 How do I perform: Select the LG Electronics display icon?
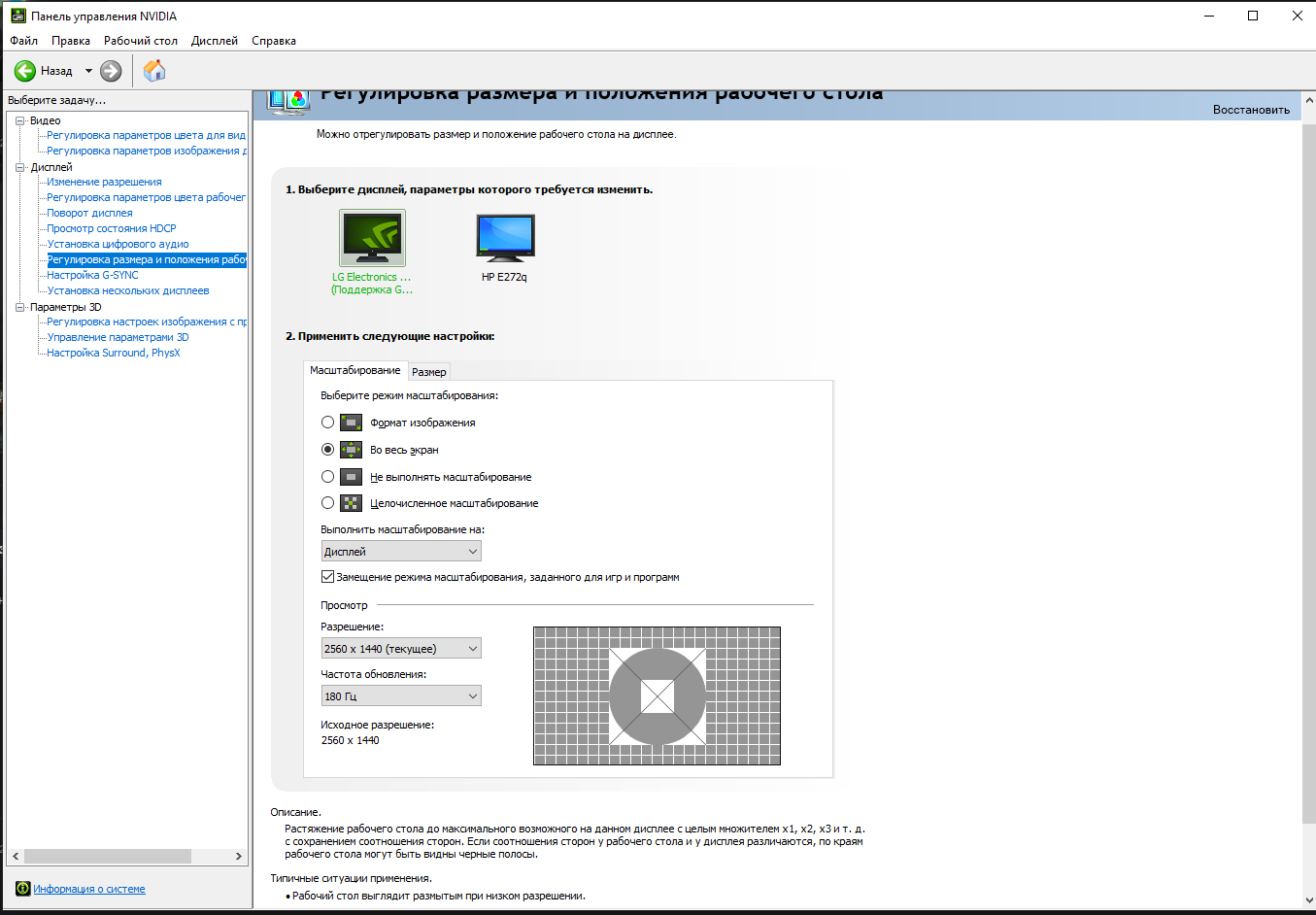(x=372, y=239)
